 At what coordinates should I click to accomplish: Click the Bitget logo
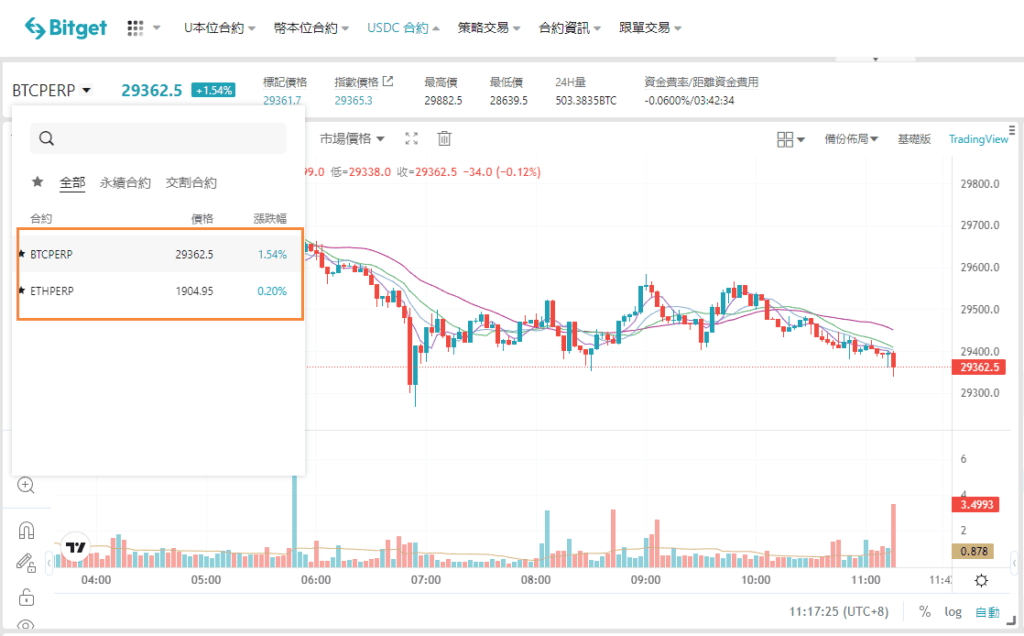(65, 27)
